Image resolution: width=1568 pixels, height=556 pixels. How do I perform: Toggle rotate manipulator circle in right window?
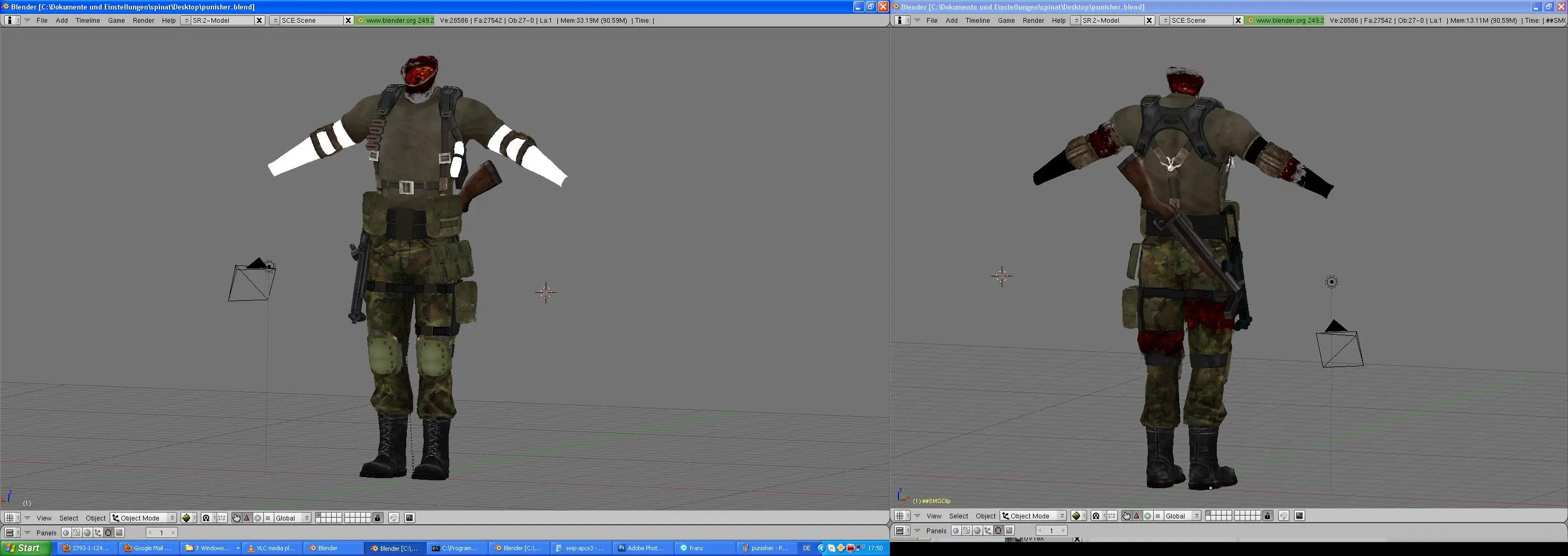[1147, 516]
